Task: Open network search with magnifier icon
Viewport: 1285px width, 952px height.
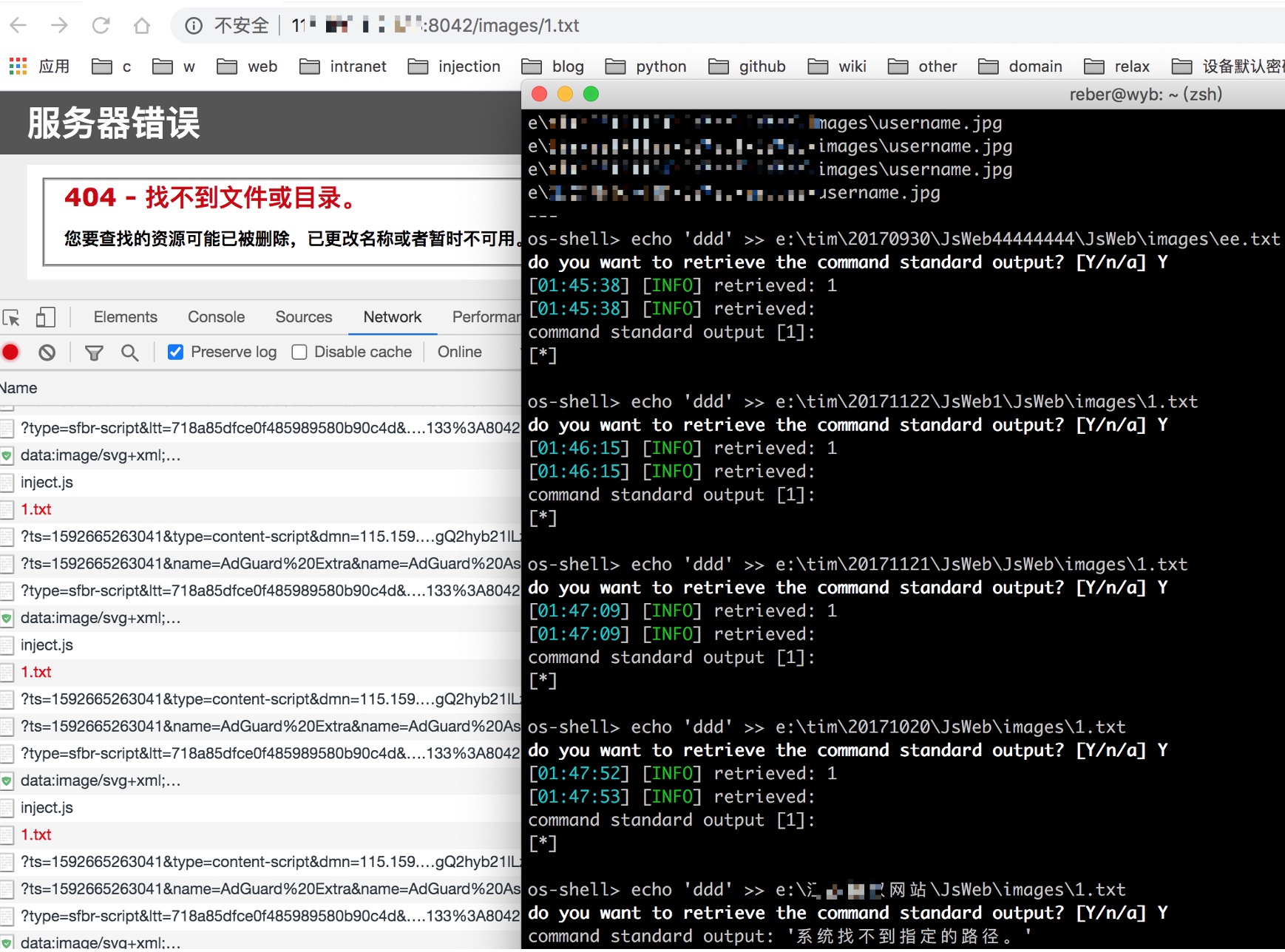Action: (130, 353)
